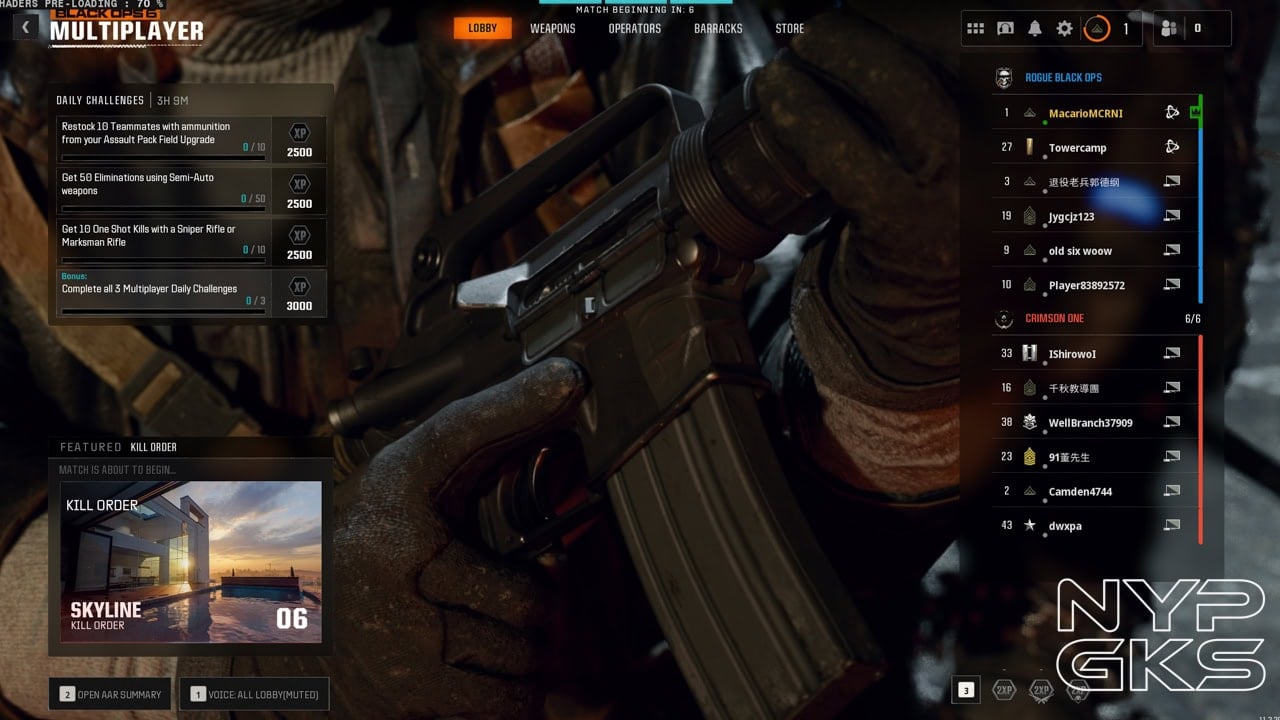Click the Crimson One faction emblem
The width and height of the screenshot is (1280, 720).
[x=1004, y=319]
